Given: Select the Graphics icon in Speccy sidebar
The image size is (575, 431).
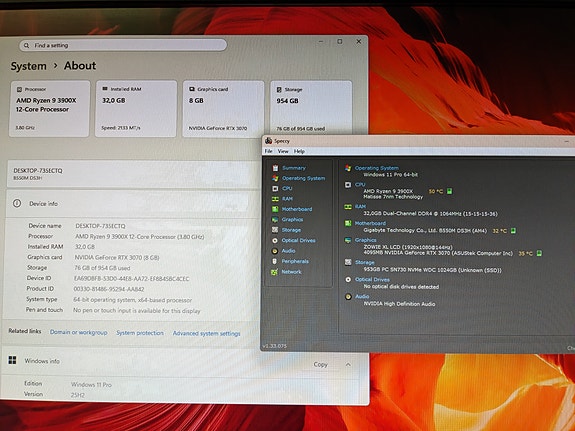Looking at the screenshot, I should (275, 219).
